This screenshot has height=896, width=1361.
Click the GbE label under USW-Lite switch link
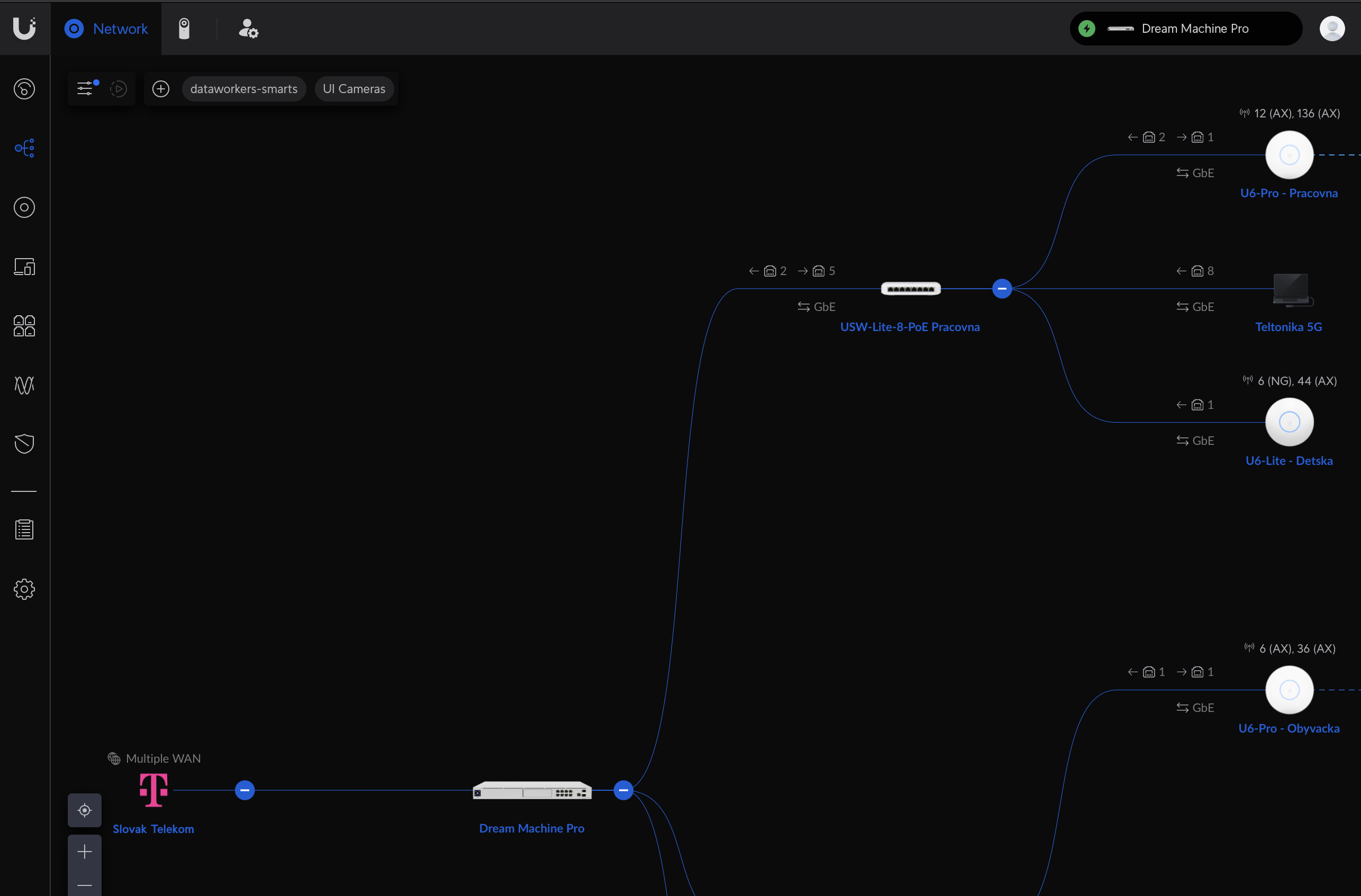(824, 307)
